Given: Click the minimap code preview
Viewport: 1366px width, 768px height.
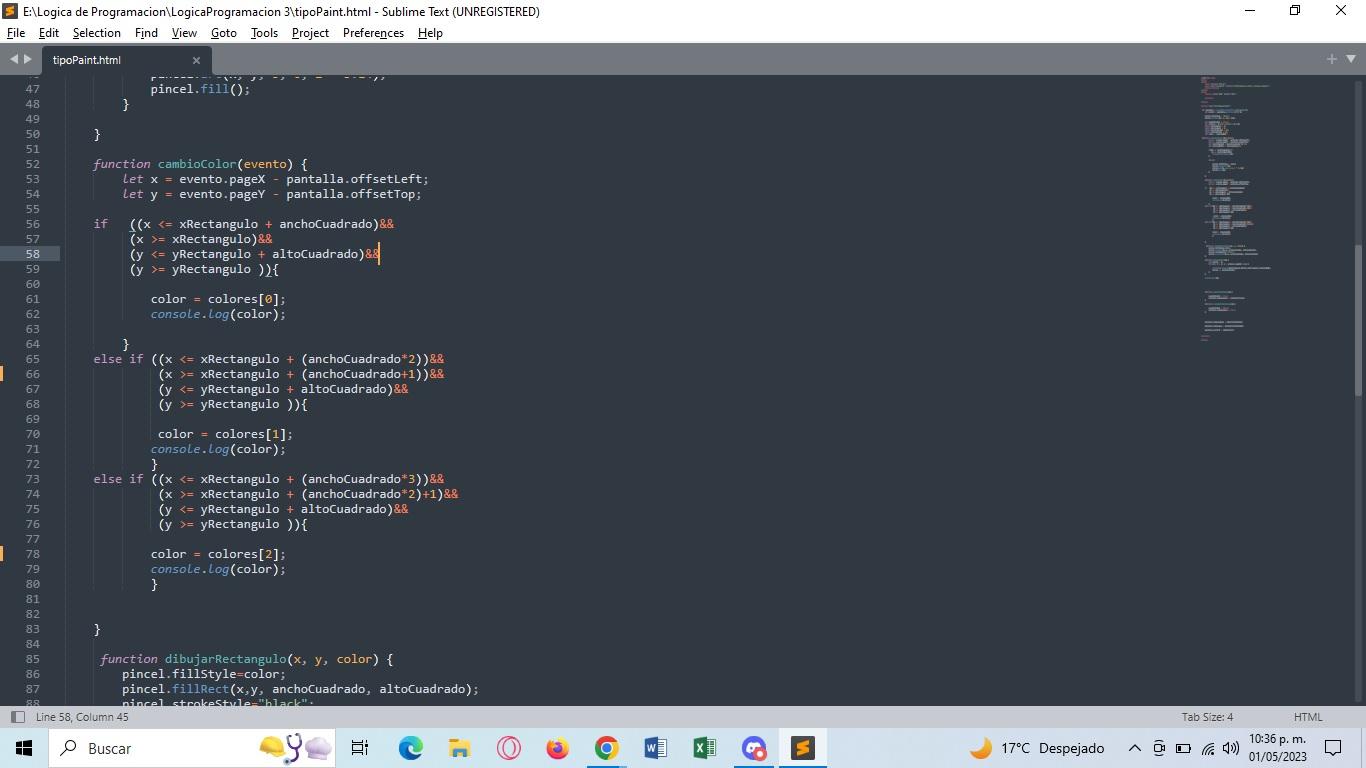Looking at the screenshot, I should pos(1235,208).
